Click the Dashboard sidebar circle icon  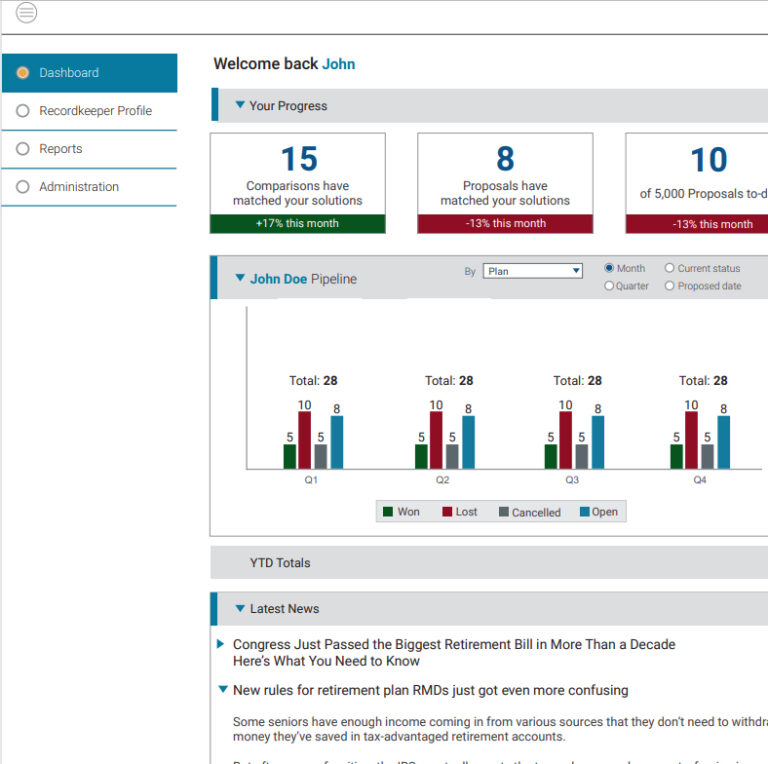23,73
